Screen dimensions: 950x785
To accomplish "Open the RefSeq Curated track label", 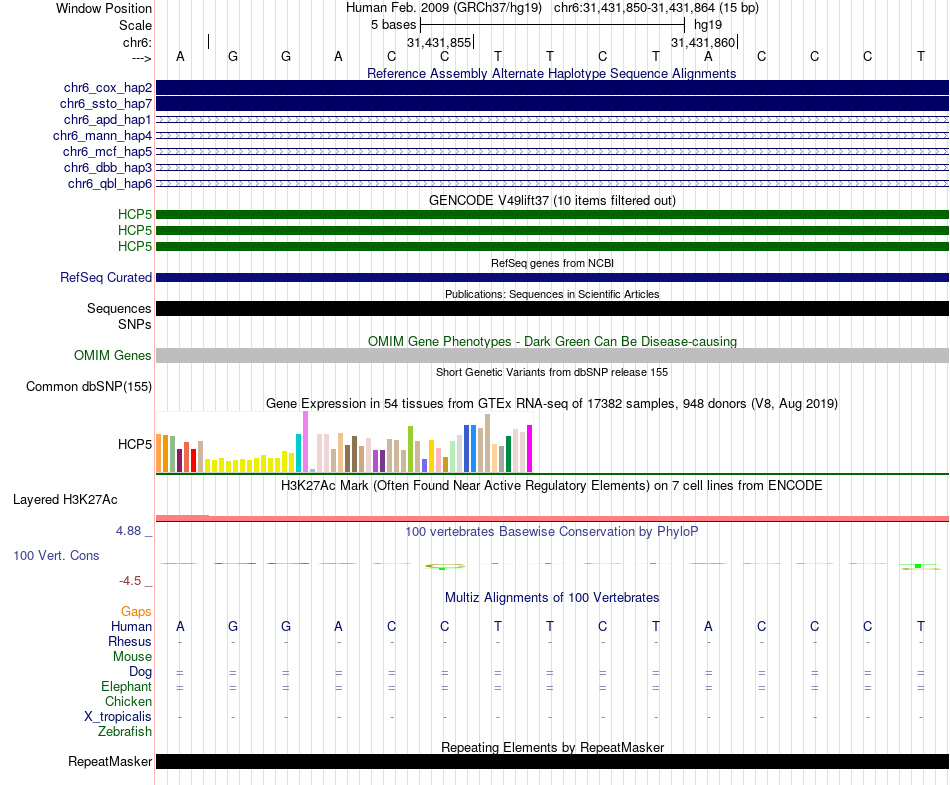I will tap(106, 277).
